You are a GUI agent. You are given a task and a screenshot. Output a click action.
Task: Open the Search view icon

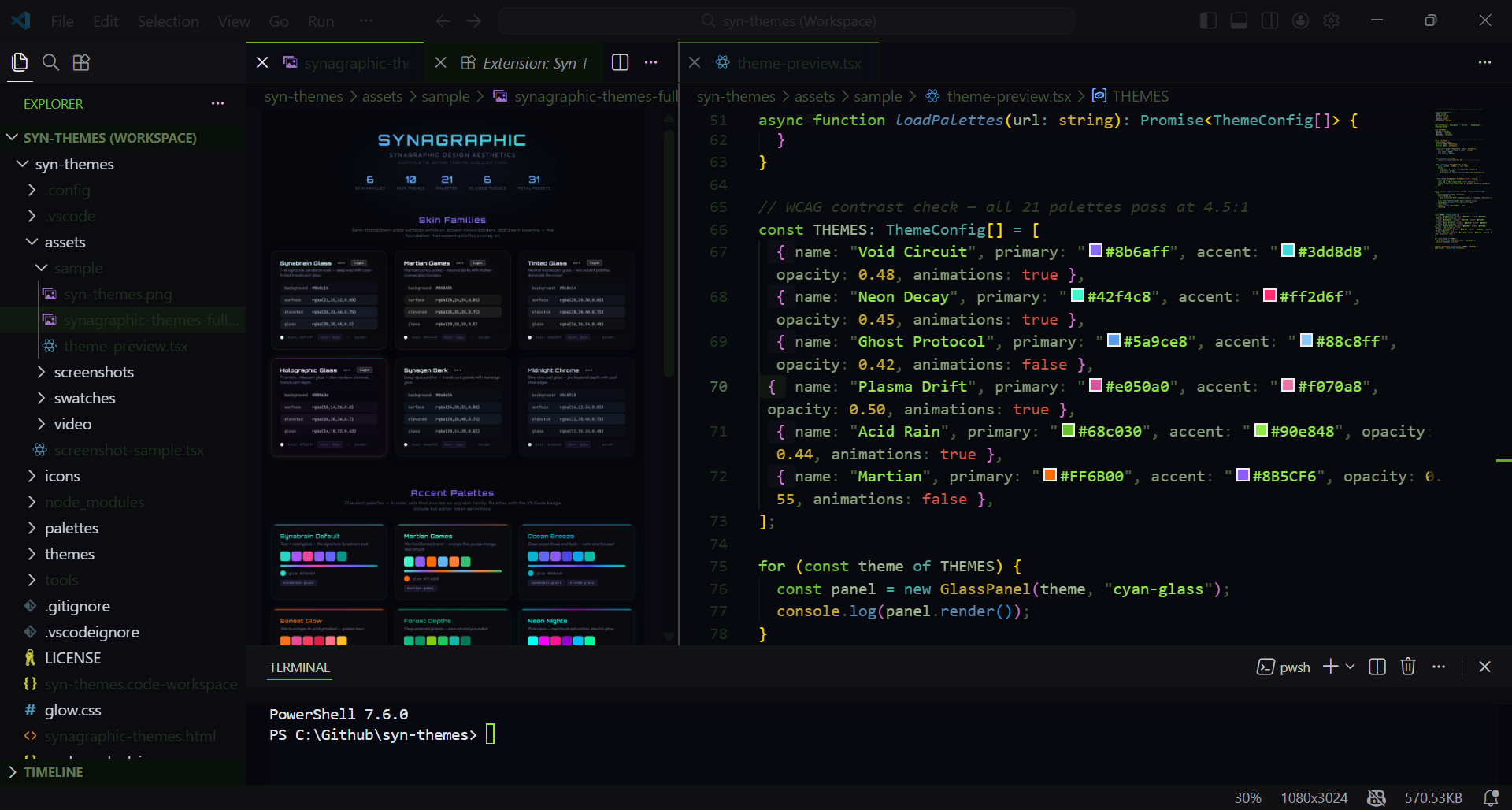tap(50, 62)
